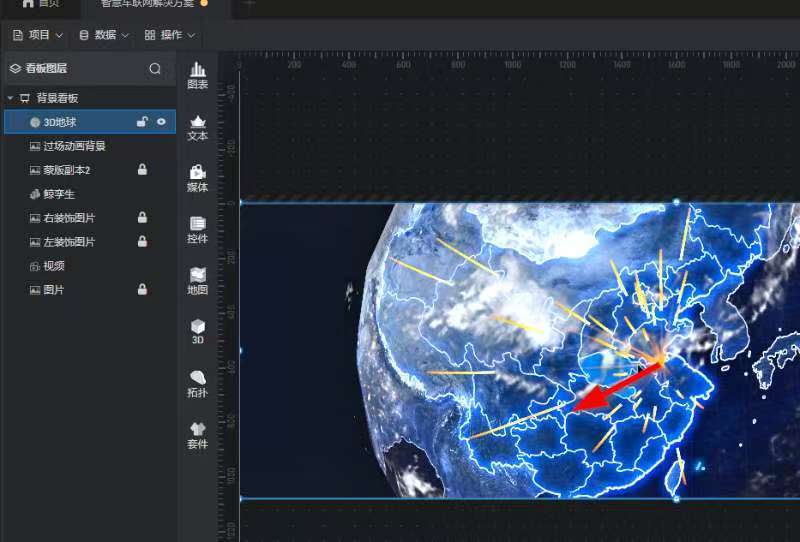Image resolution: width=800 pixels, height=542 pixels.
Task: Select the 背景看板 board row
Action: click(90, 98)
